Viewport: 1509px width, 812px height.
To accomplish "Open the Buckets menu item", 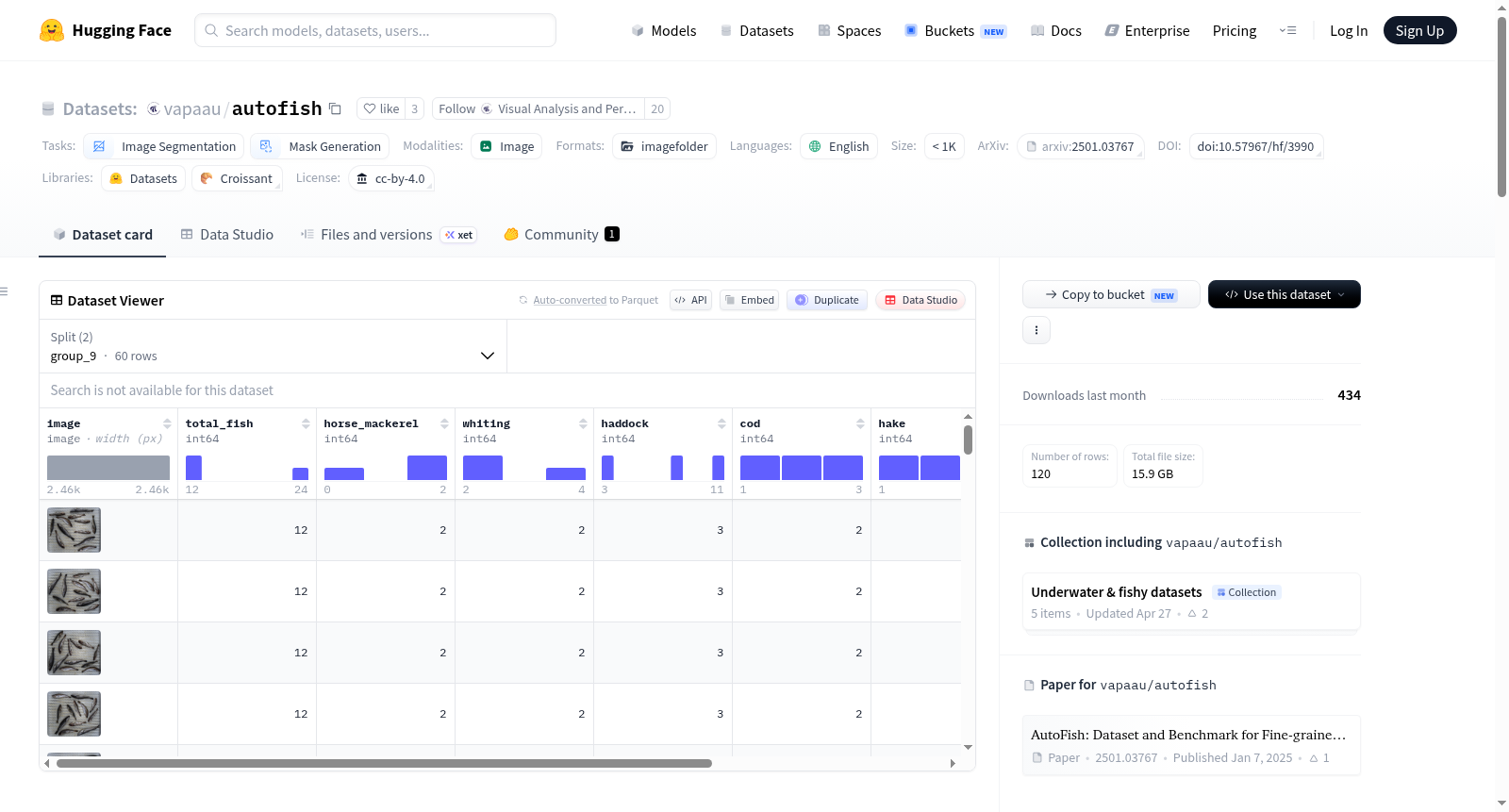I will click(955, 30).
